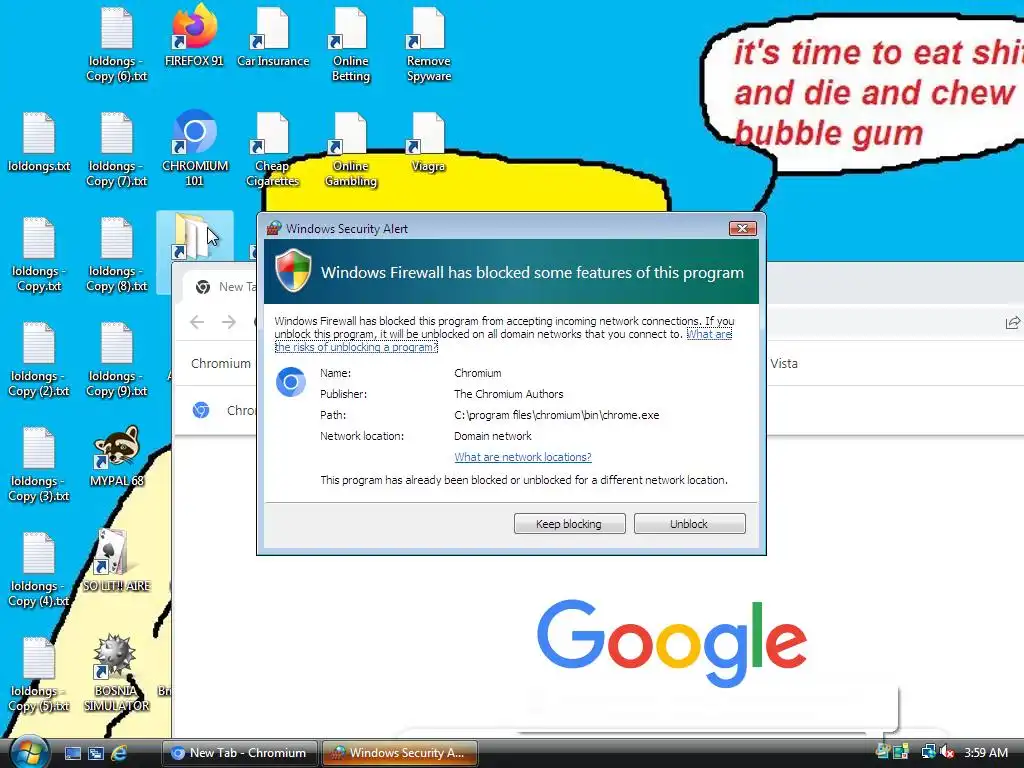Switch to New Tab - Chromium taskbar button
The image size is (1024, 768).
click(x=239, y=753)
